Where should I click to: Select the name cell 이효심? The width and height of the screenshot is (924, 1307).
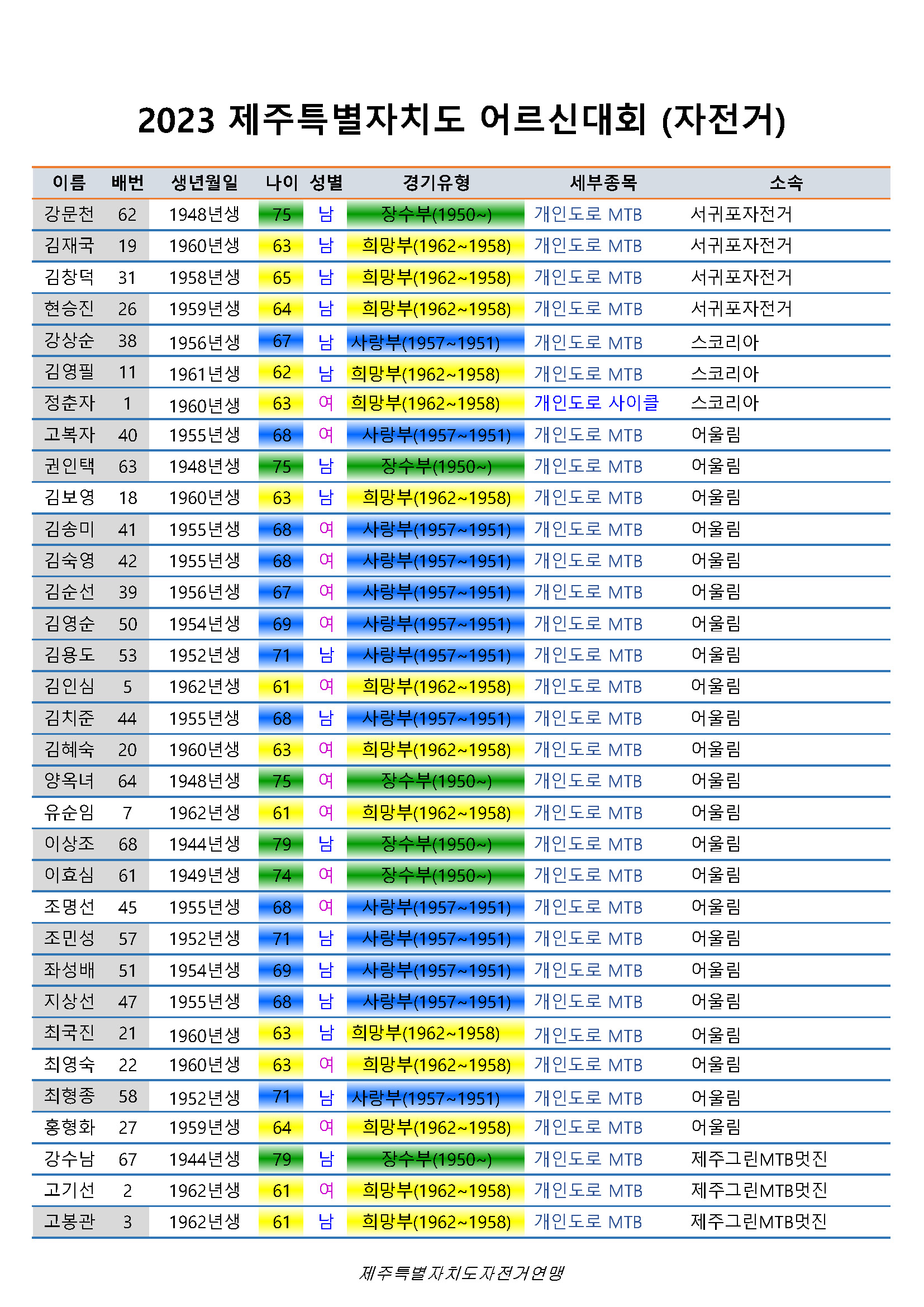(x=69, y=876)
